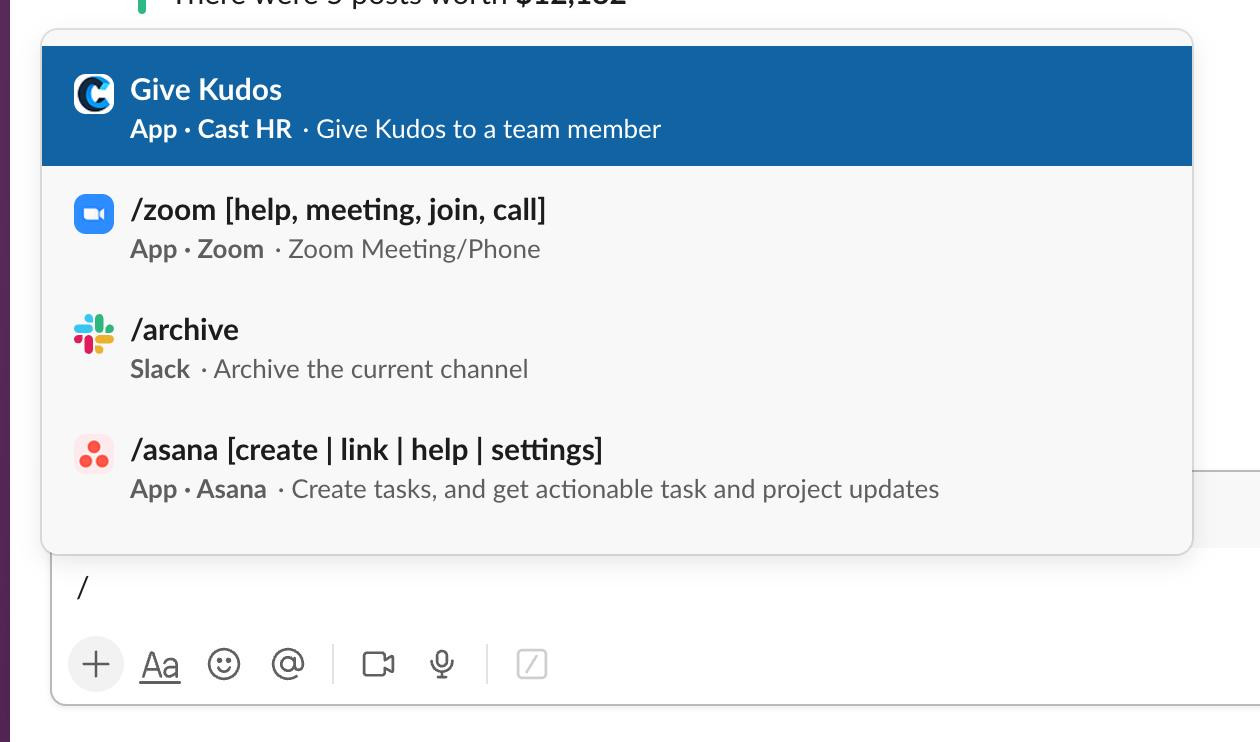Image resolution: width=1260 pixels, height=742 pixels.
Task: Click the video clip recording icon
Action: pyautogui.click(x=379, y=663)
